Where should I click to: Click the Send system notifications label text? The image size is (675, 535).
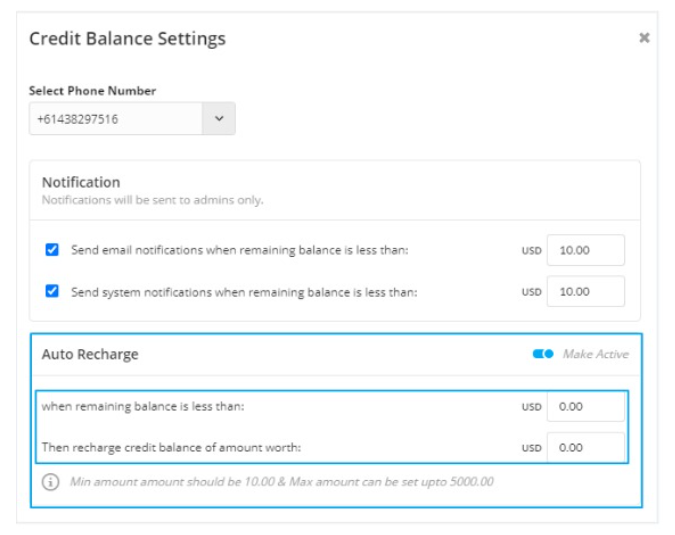click(244, 292)
